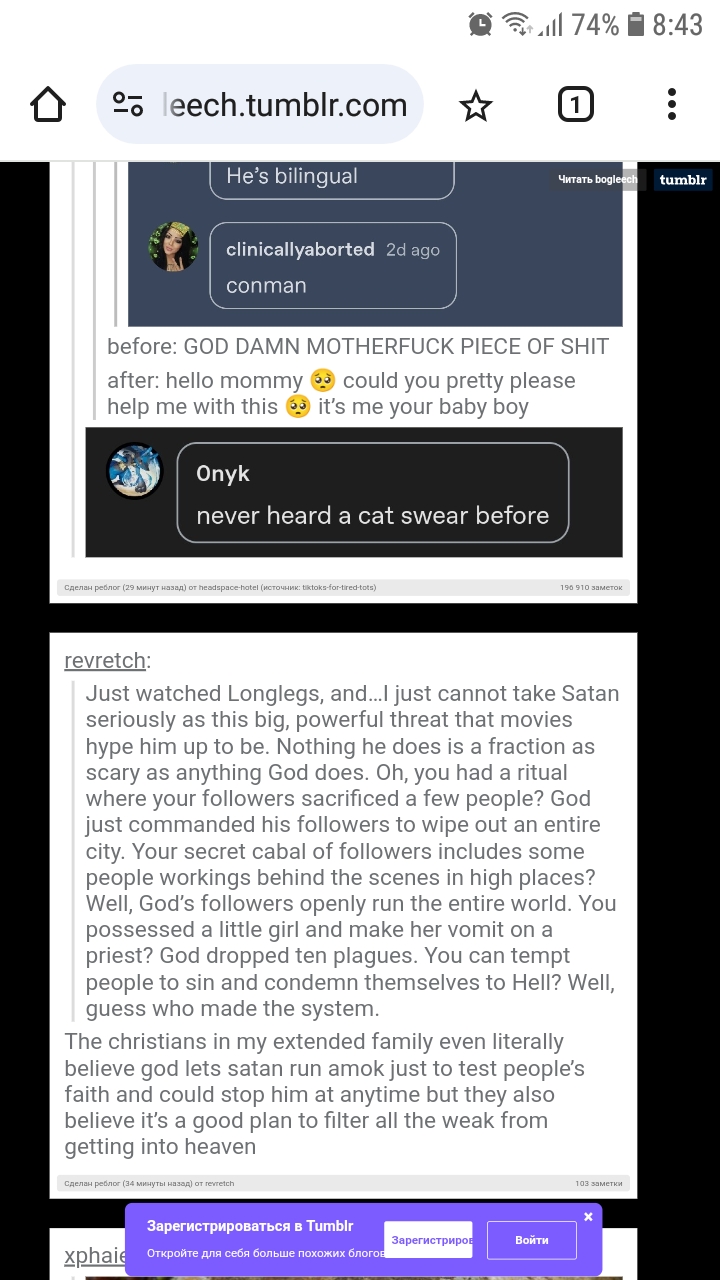Click the Зарегистрироваться sign-up button
This screenshot has width=720, height=1280.
(x=428, y=1240)
